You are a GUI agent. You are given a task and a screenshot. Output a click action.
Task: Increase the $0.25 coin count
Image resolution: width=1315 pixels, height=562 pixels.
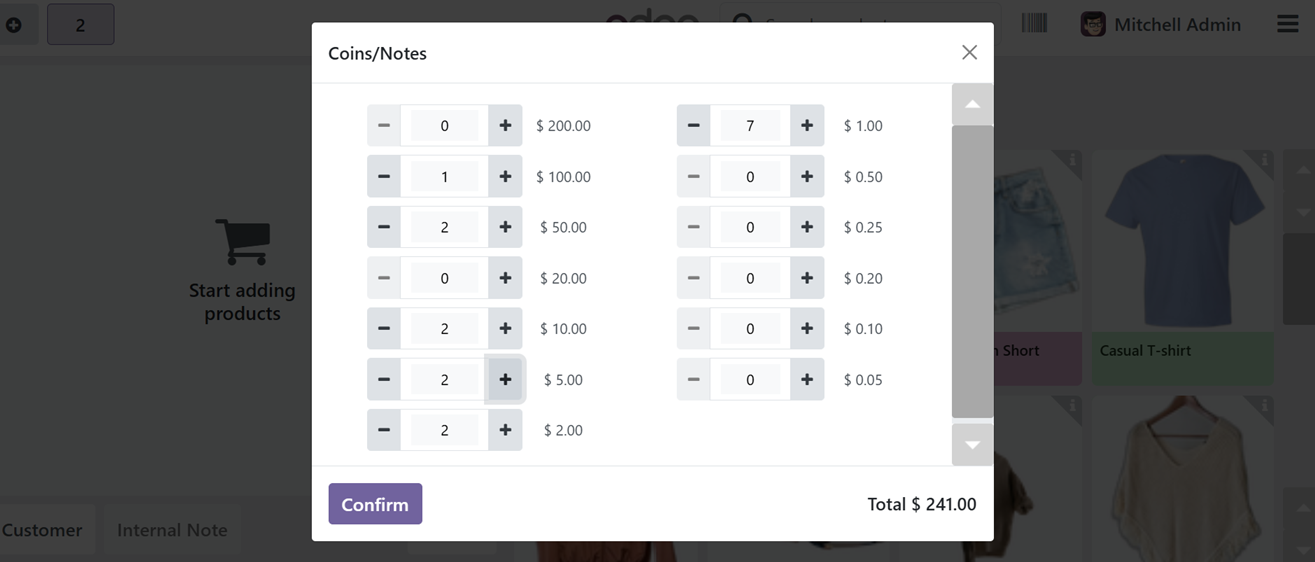pyautogui.click(x=807, y=227)
